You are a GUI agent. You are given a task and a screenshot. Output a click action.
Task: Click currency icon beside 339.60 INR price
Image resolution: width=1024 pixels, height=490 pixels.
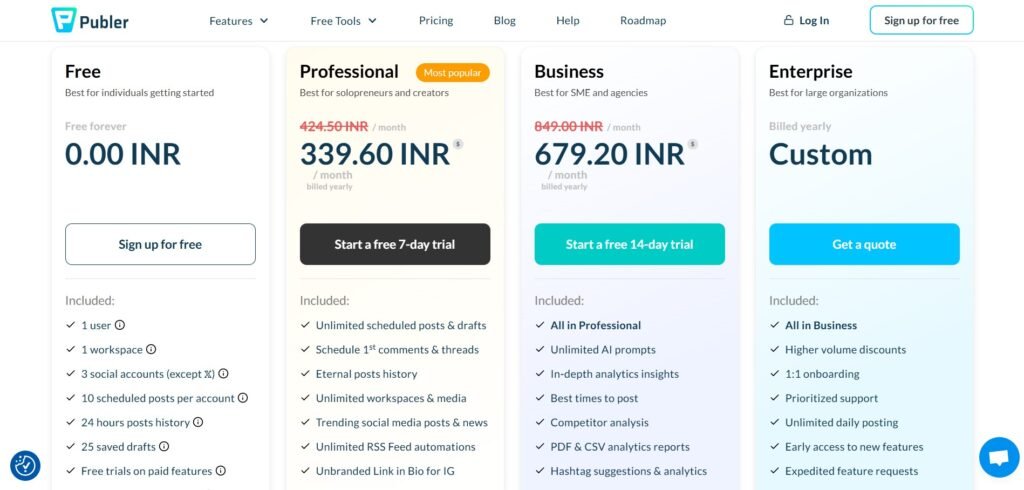(x=458, y=144)
